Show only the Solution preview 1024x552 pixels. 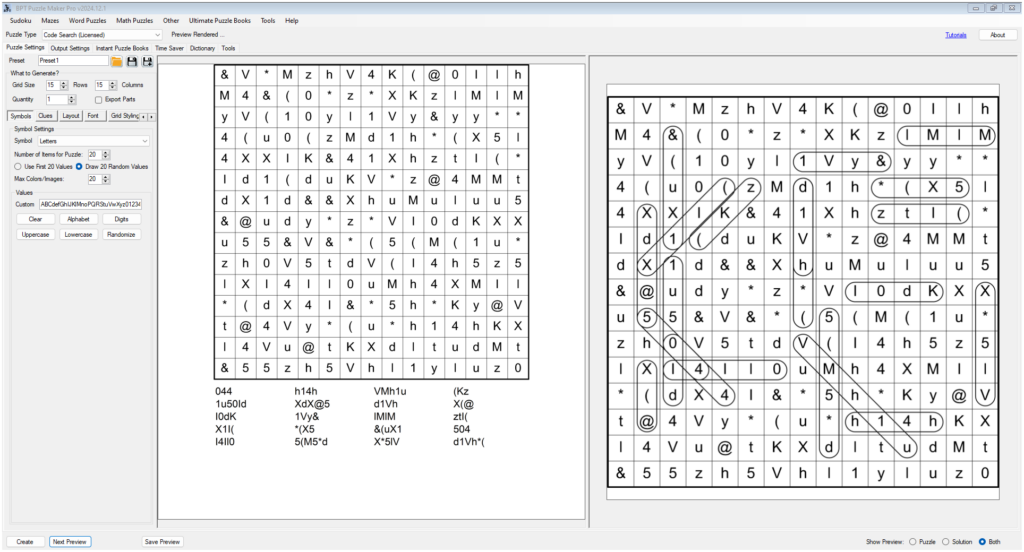point(945,541)
